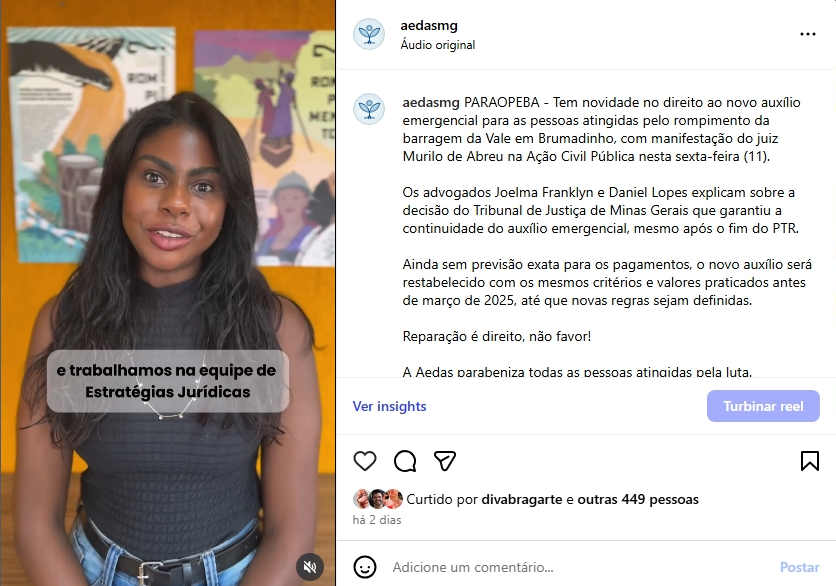Like the reel with the heart icon
The image size is (836, 586).
[365, 461]
